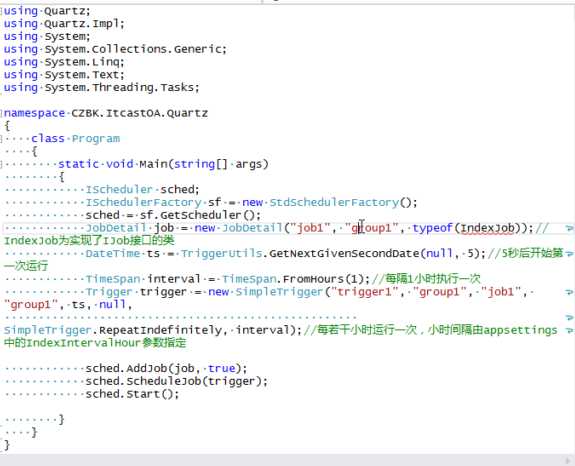Click the "interval" variable in TimeSpan declaration
The image size is (575, 466).
coord(174,279)
